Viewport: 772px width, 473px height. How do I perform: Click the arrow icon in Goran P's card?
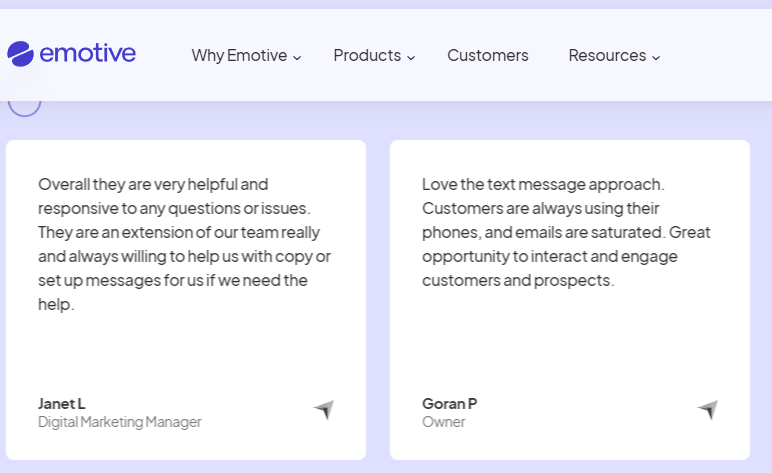click(707, 410)
